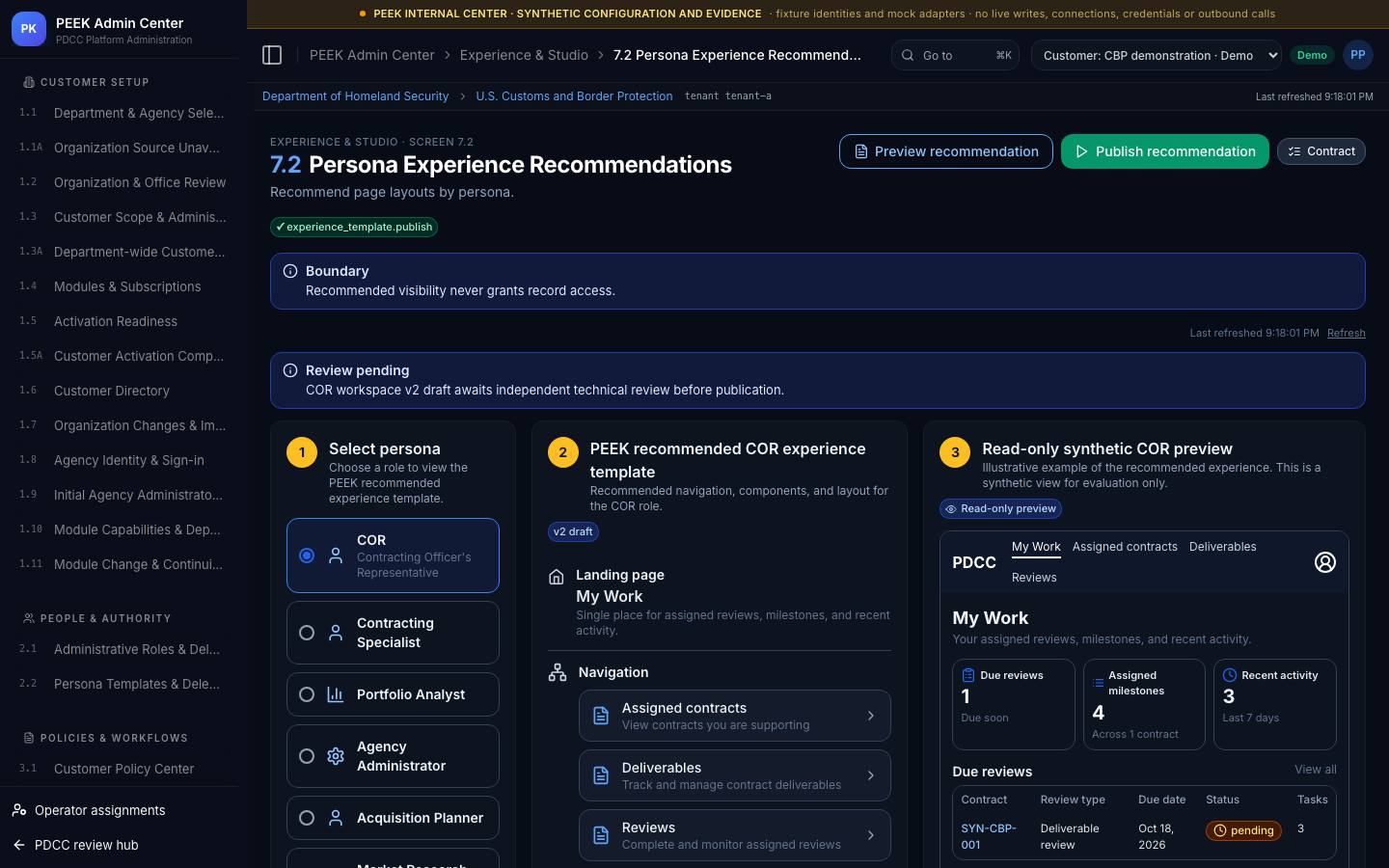Expand the Deliverables navigation chevron
The height and width of the screenshot is (868, 1389).
870,775
